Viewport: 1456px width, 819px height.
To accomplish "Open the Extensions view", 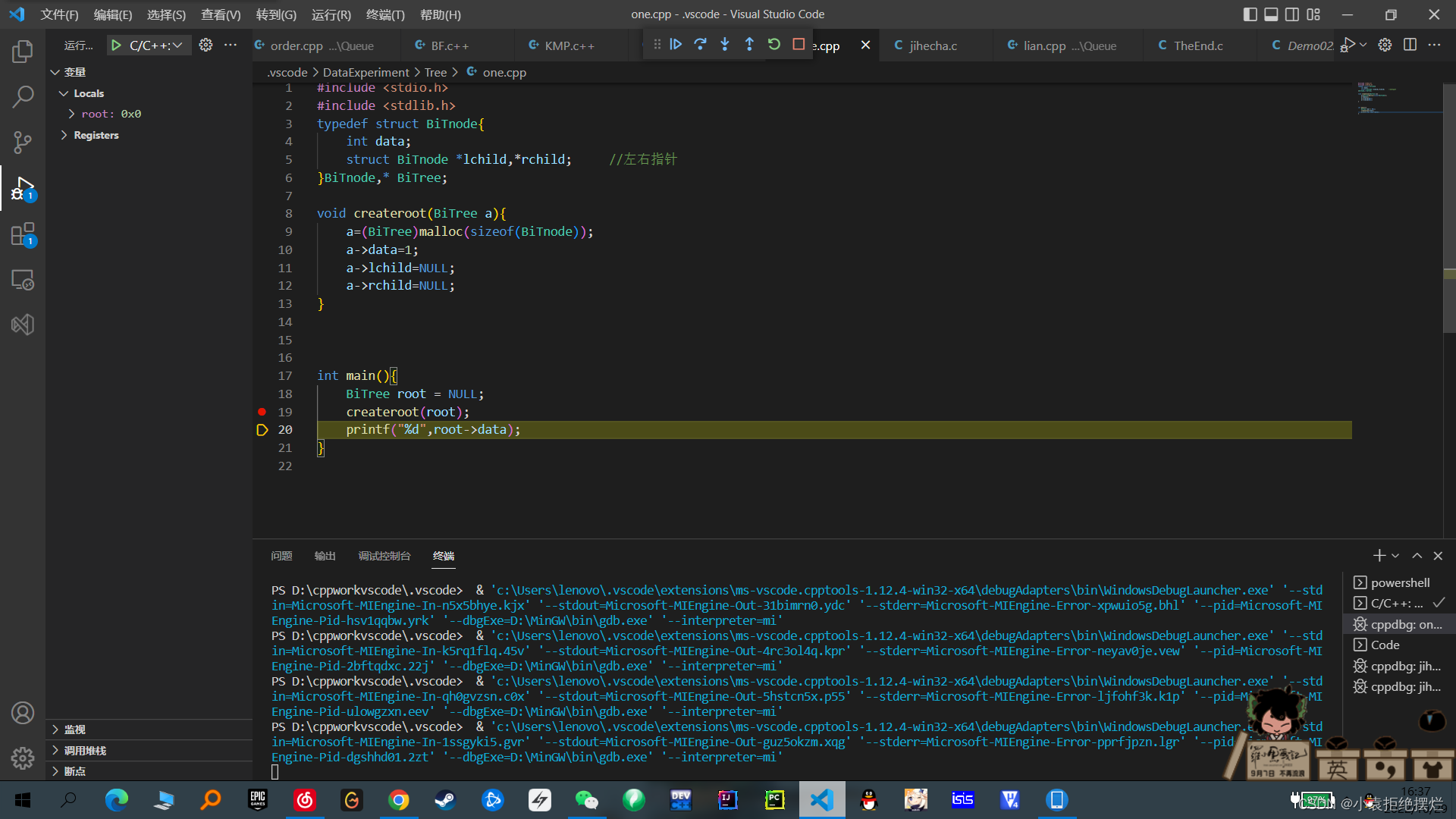I will click(23, 234).
